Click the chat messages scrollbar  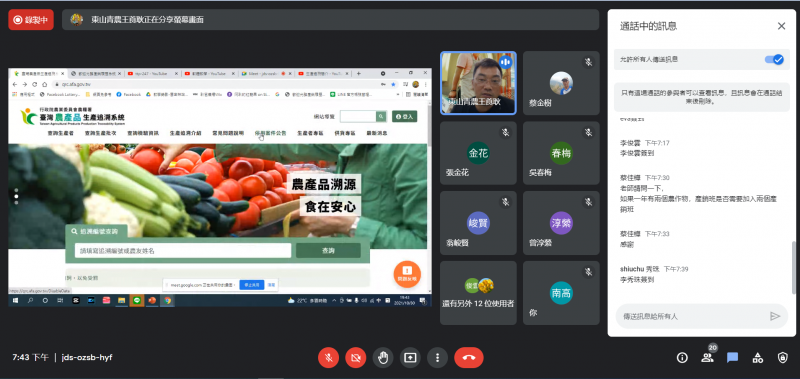coord(793,268)
